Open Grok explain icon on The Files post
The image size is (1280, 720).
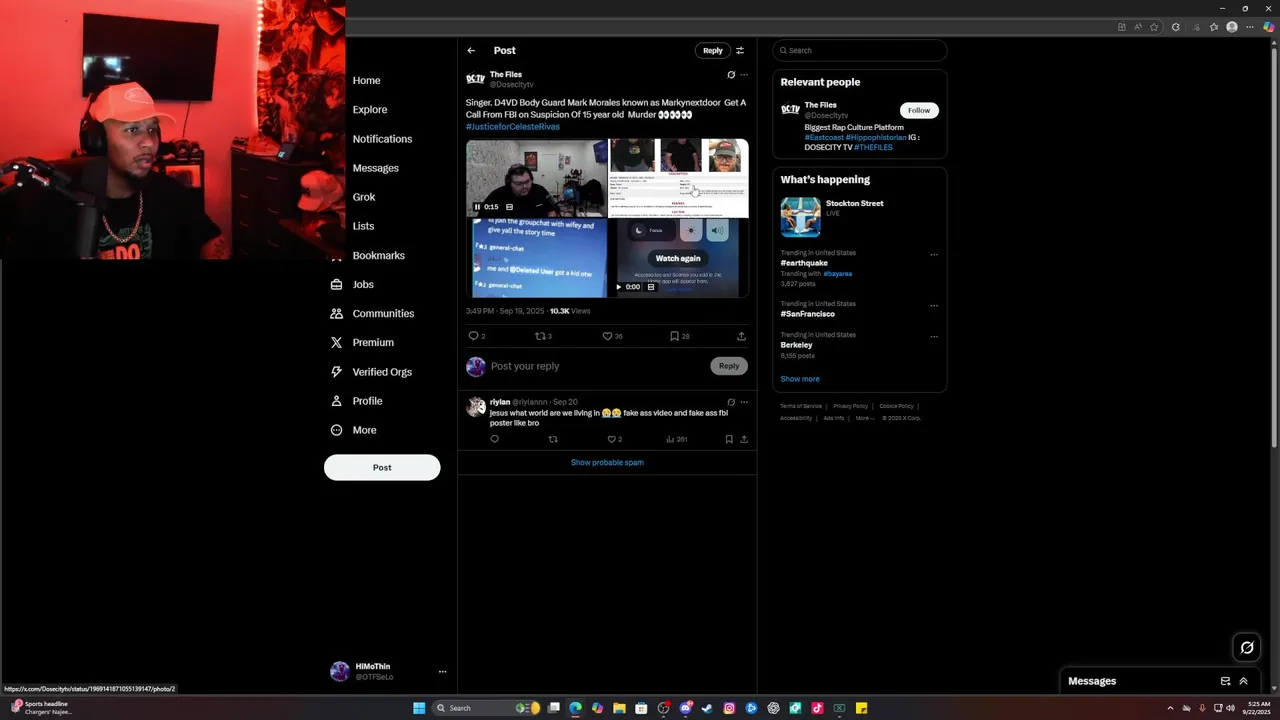pos(731,75)
